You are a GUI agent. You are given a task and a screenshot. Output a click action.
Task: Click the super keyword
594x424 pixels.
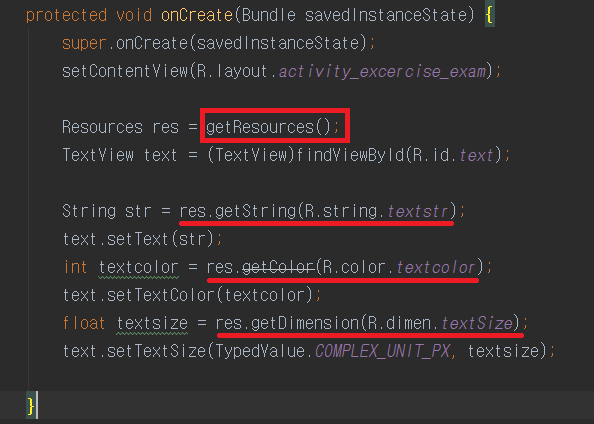click(84, 44)
